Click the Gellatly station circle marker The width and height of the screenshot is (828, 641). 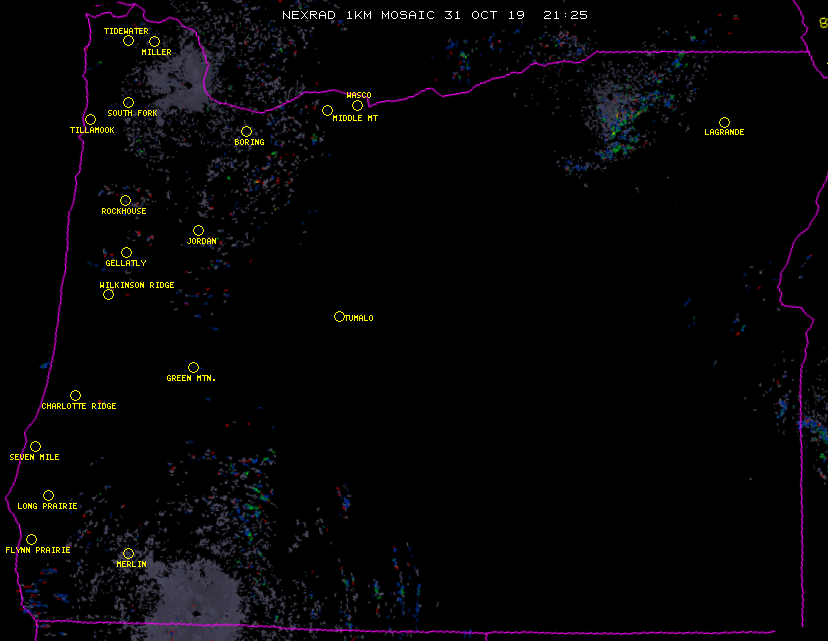coord(126,253)
